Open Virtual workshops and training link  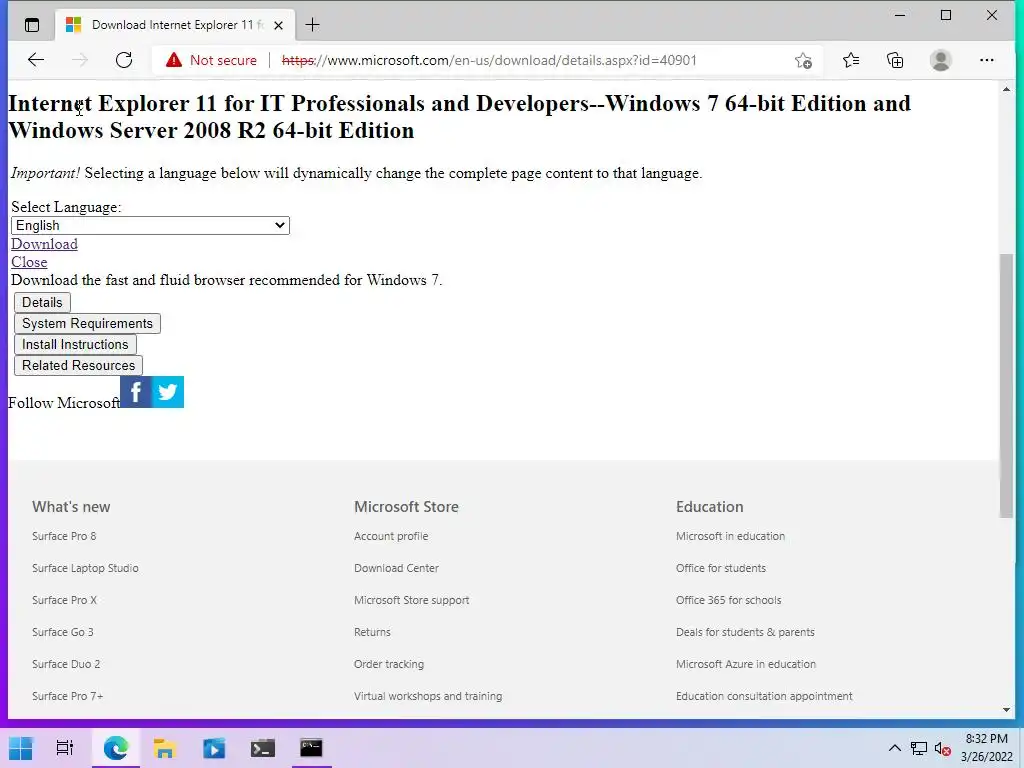pos(428,696)
